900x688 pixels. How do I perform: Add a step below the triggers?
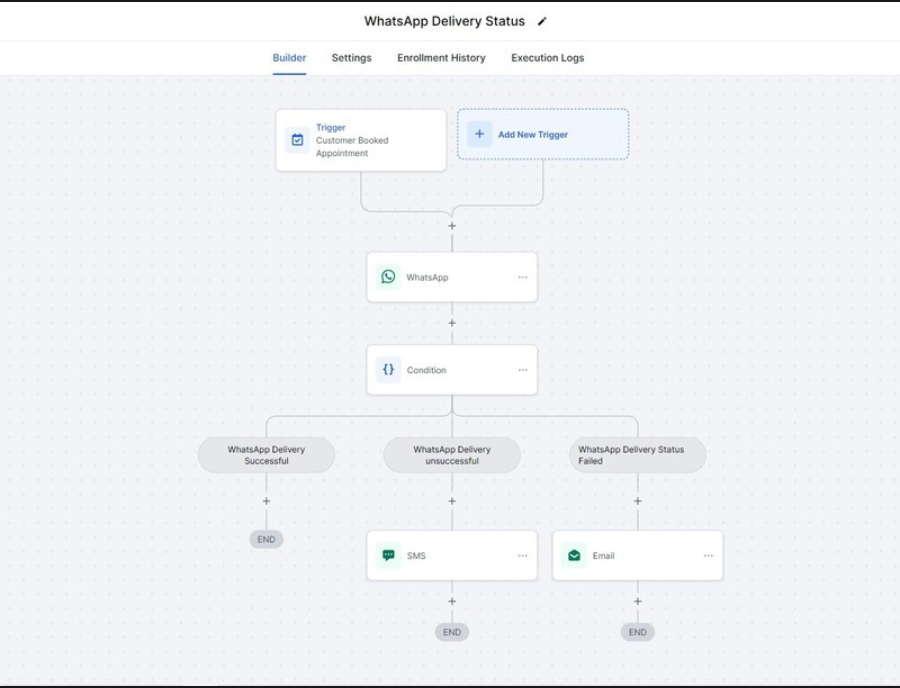pyautogui.click(x=452, y=226)
